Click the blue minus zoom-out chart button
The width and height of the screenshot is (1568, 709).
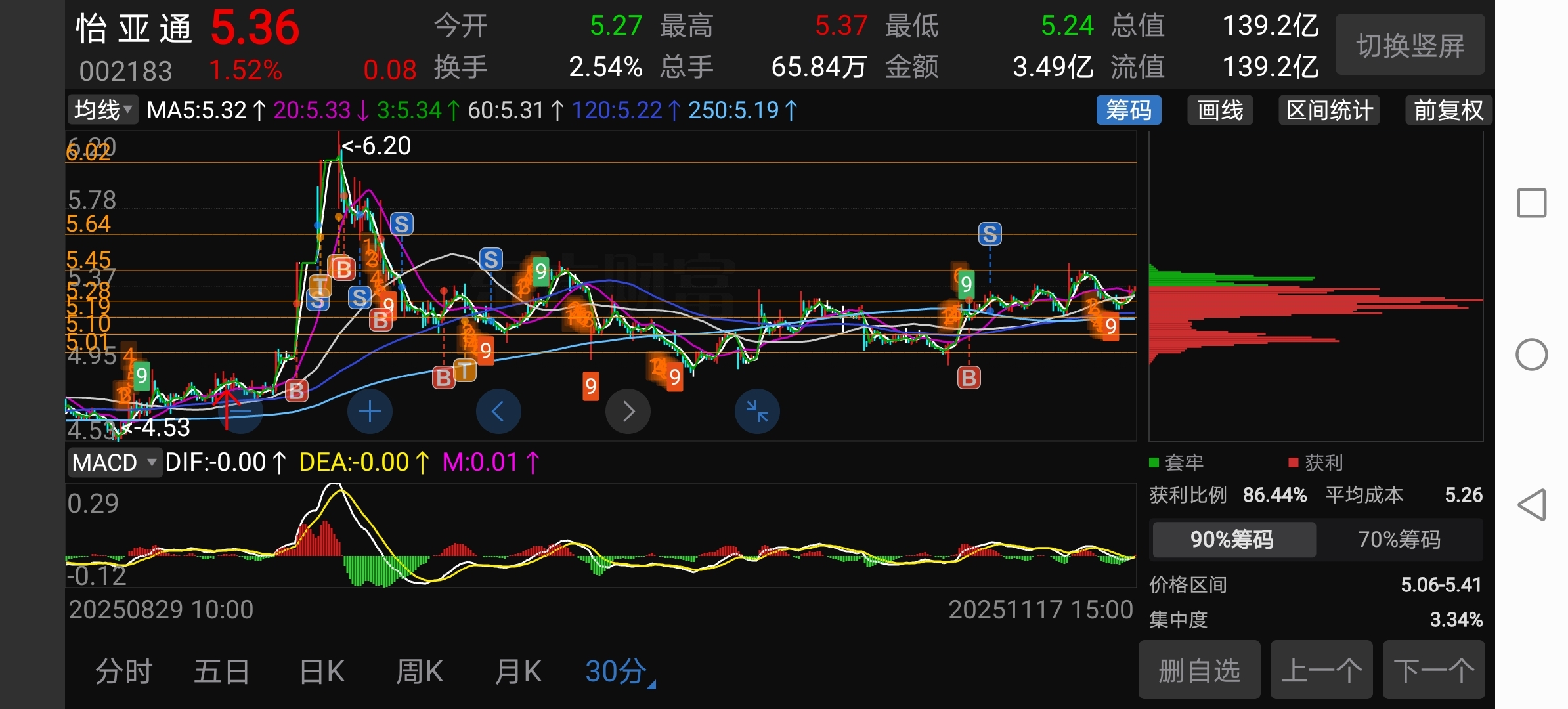[x=241, y=412]
